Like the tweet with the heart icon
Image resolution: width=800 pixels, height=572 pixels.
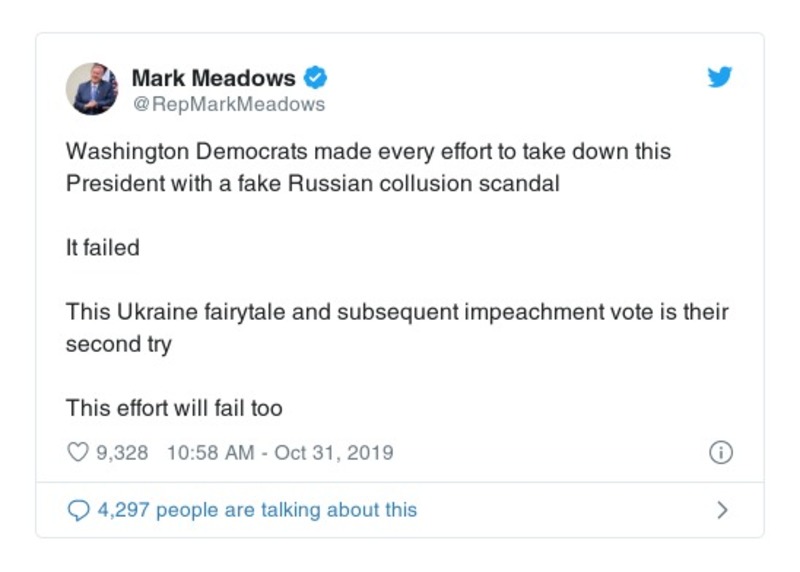click(78, 452)
